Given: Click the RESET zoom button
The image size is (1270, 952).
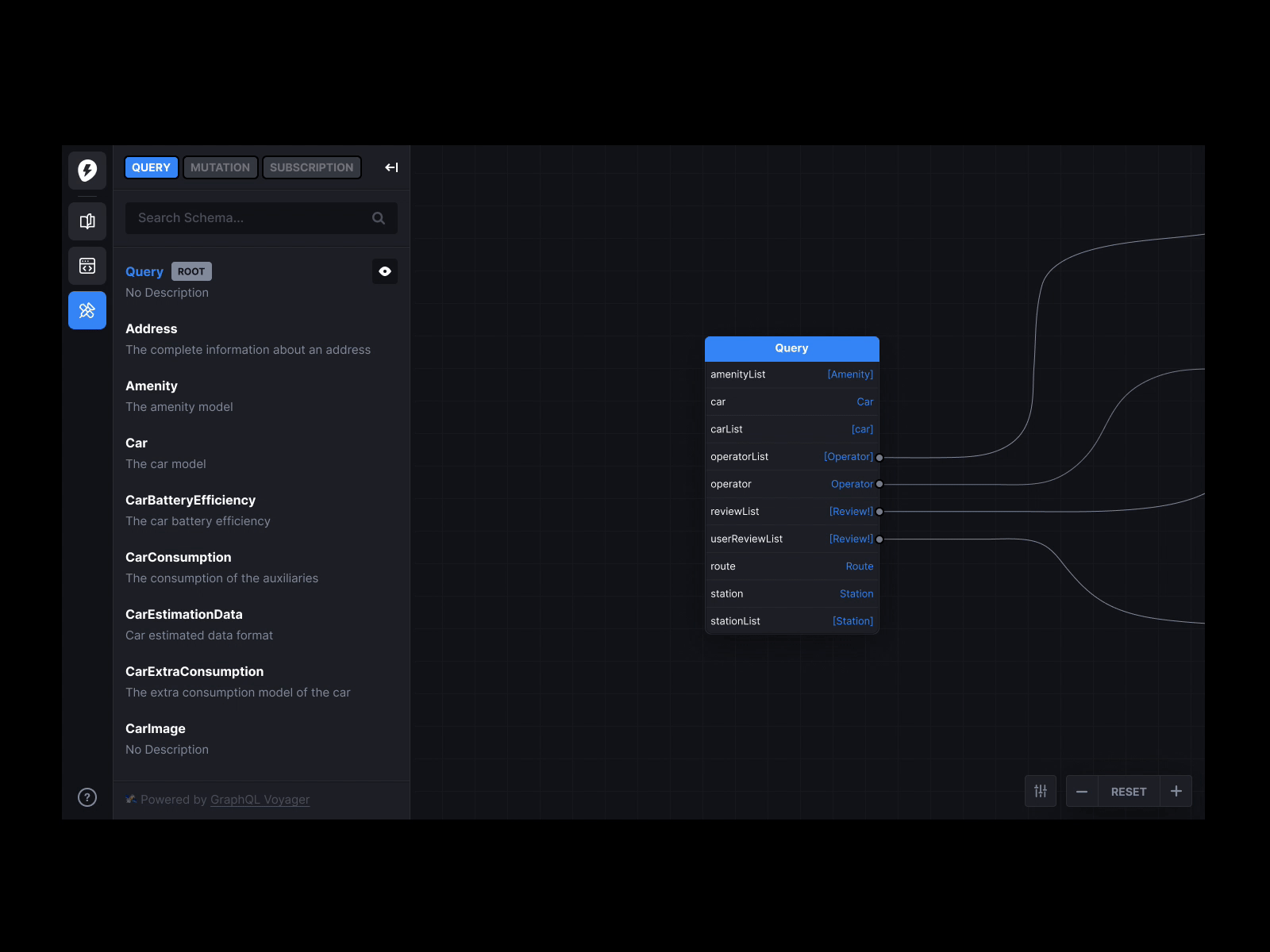Looking at the screenshot, I should point(1128,791).
